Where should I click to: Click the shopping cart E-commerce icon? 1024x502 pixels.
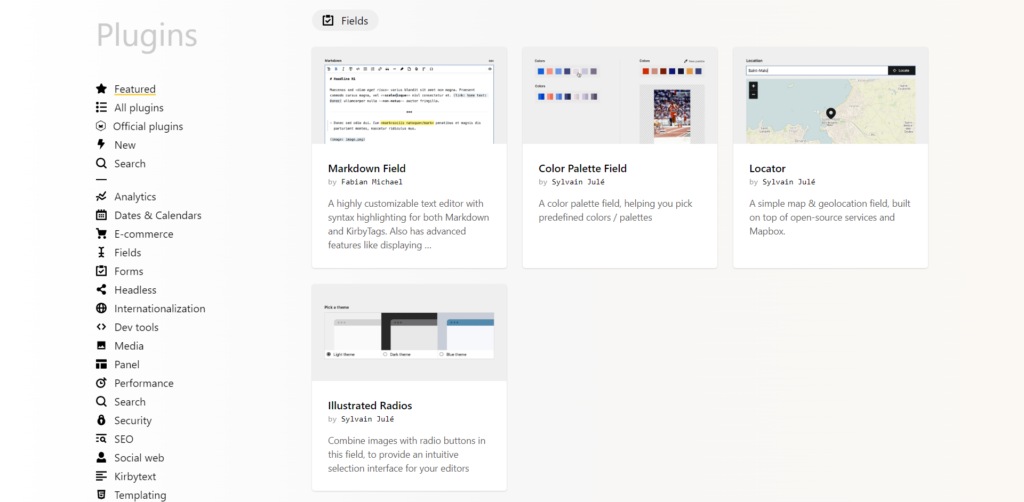click(101, 234)
